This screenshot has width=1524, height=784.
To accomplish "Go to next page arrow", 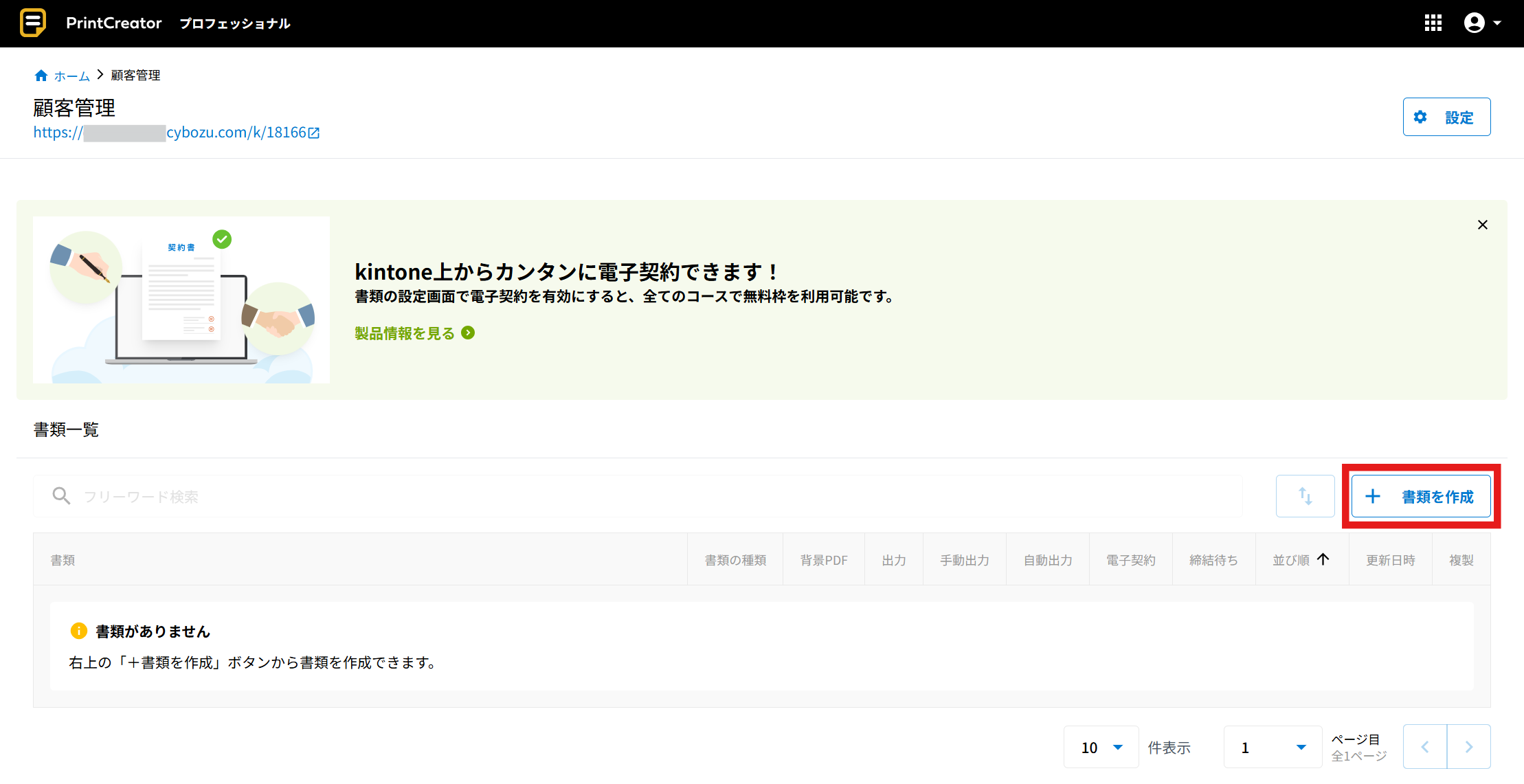I will (1468, 747).
